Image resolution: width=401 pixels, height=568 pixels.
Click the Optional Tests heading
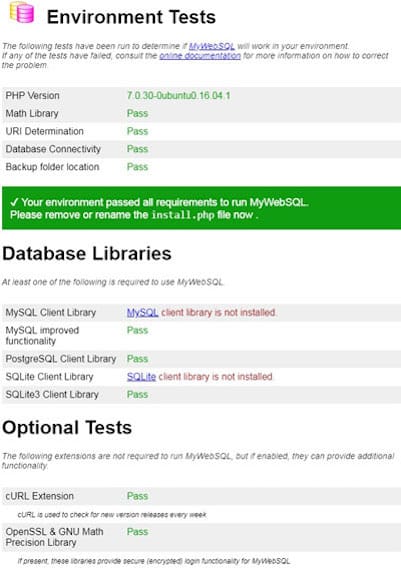67,427
